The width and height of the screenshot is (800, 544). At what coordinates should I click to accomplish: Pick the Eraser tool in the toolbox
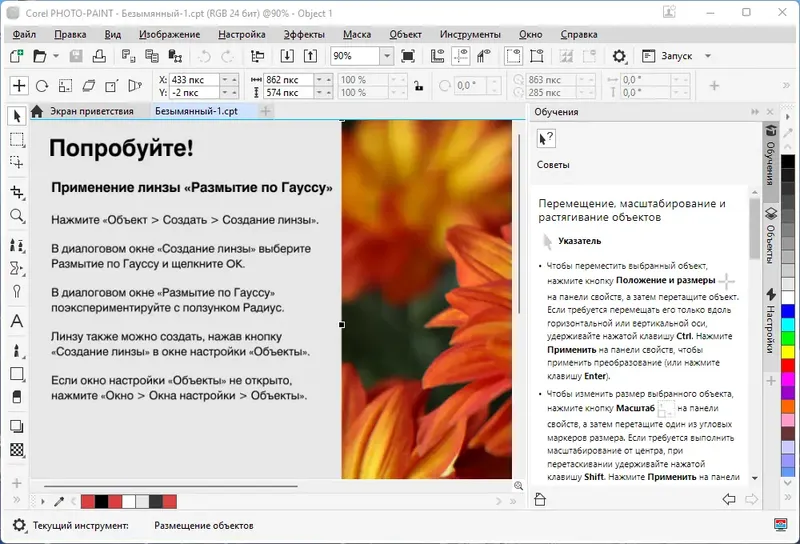17,398
